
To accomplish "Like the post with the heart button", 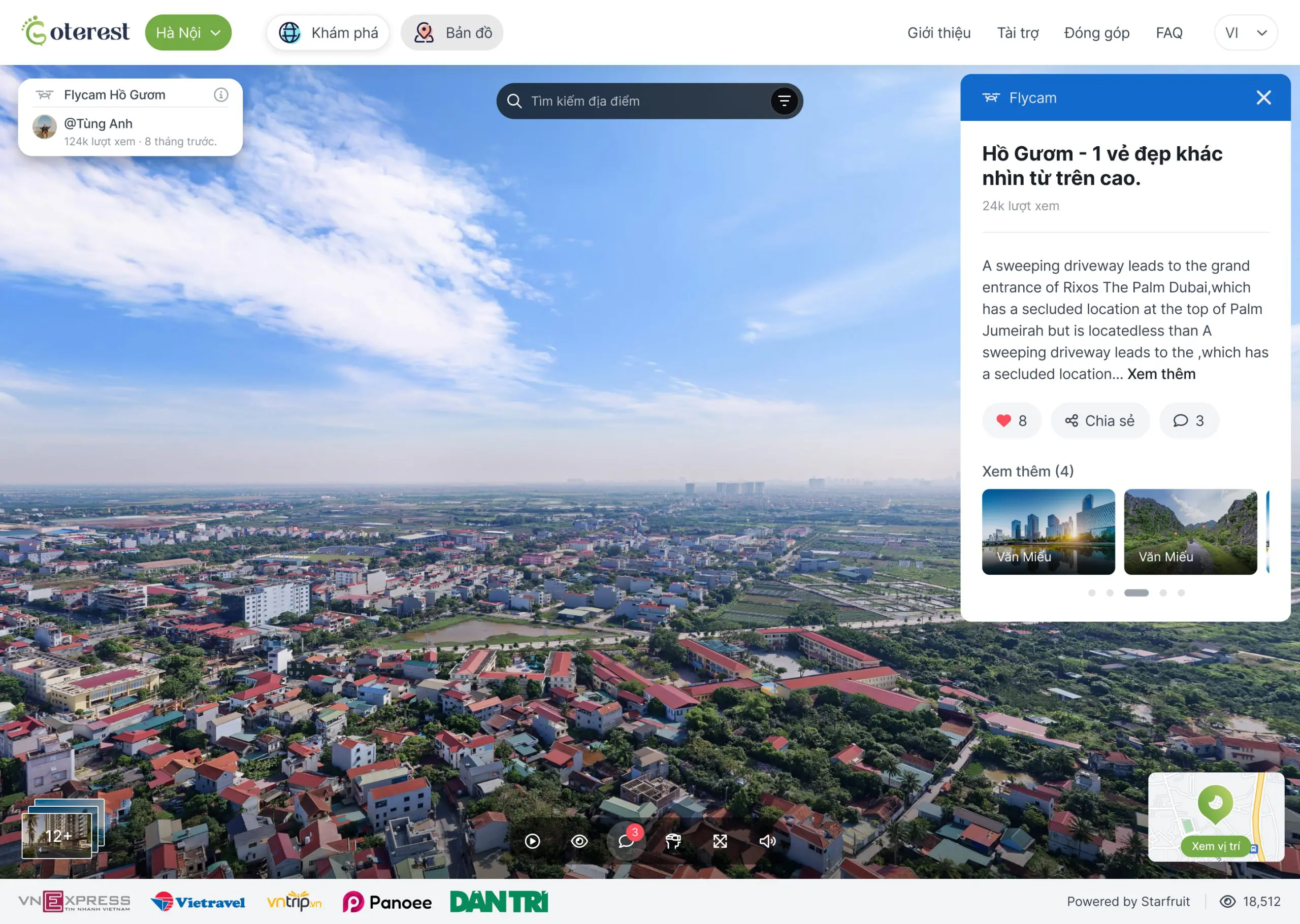I will pos(1012,420).
